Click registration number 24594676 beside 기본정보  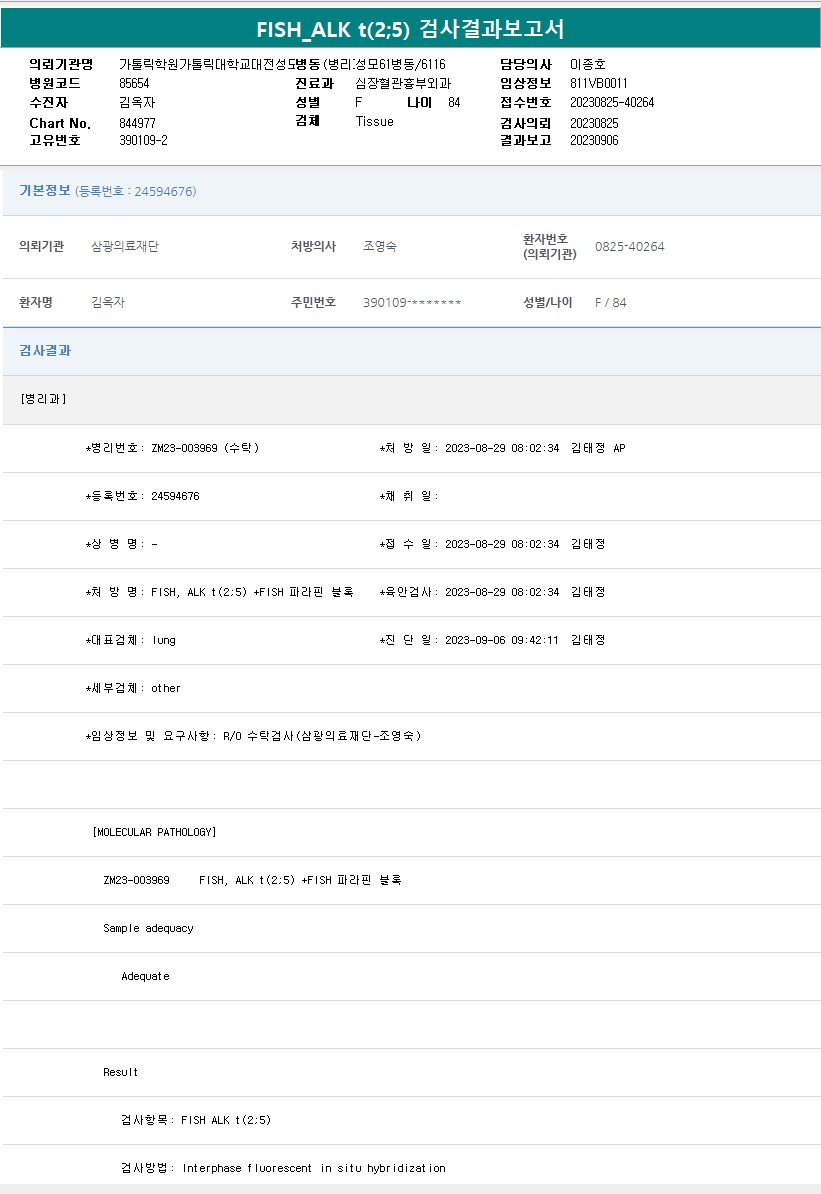[135, 191]
